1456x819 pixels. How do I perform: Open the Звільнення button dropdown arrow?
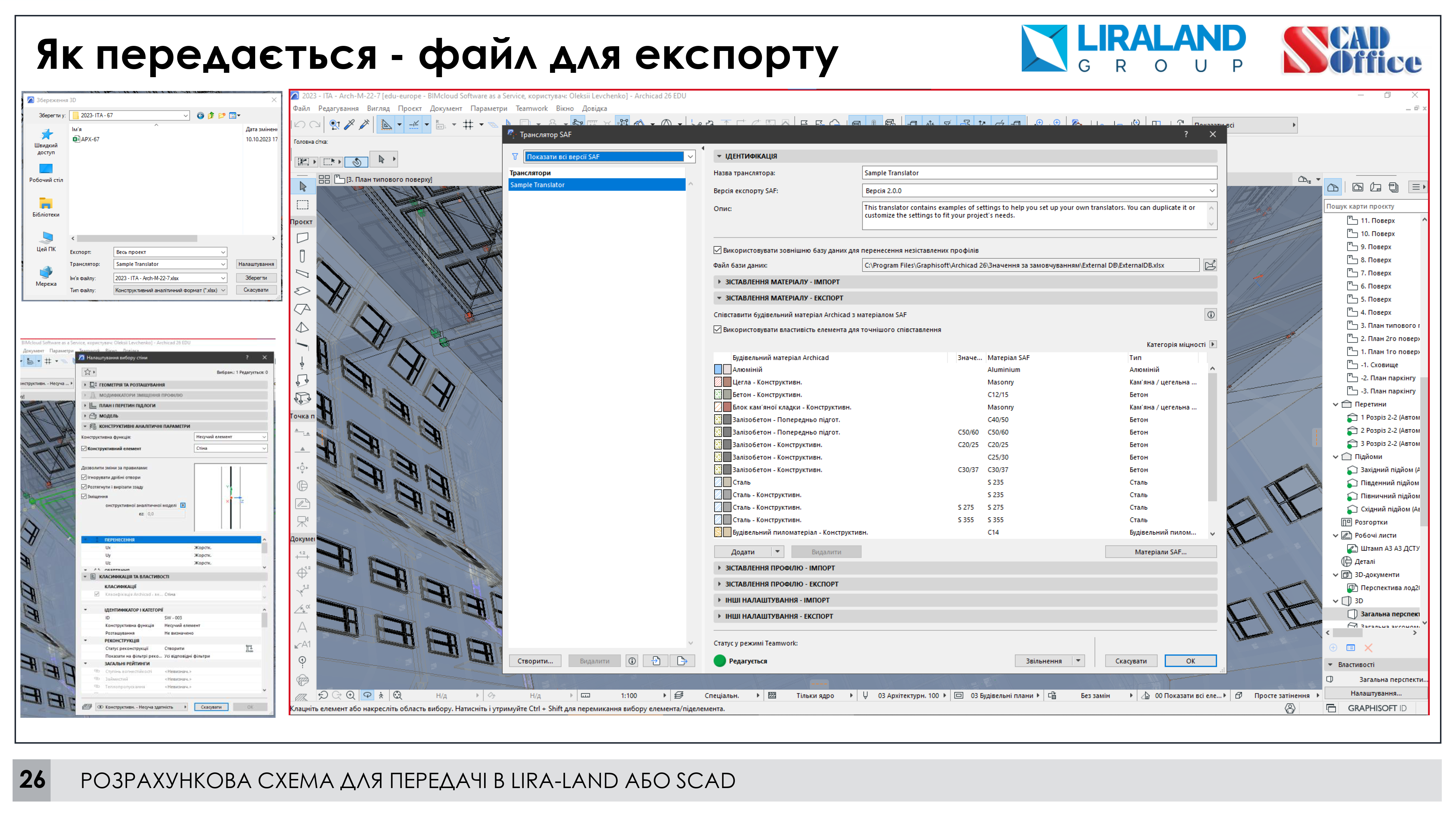click(x=1079, y=661)
